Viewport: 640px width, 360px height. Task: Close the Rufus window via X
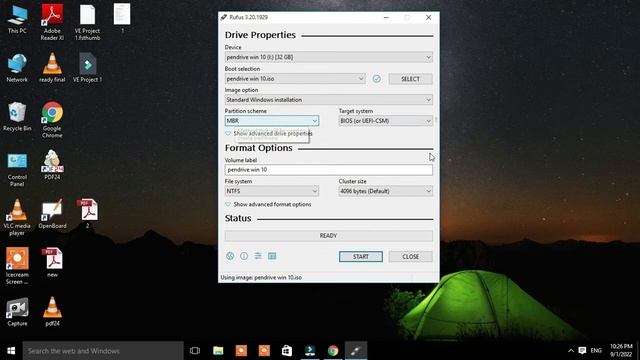429,18
